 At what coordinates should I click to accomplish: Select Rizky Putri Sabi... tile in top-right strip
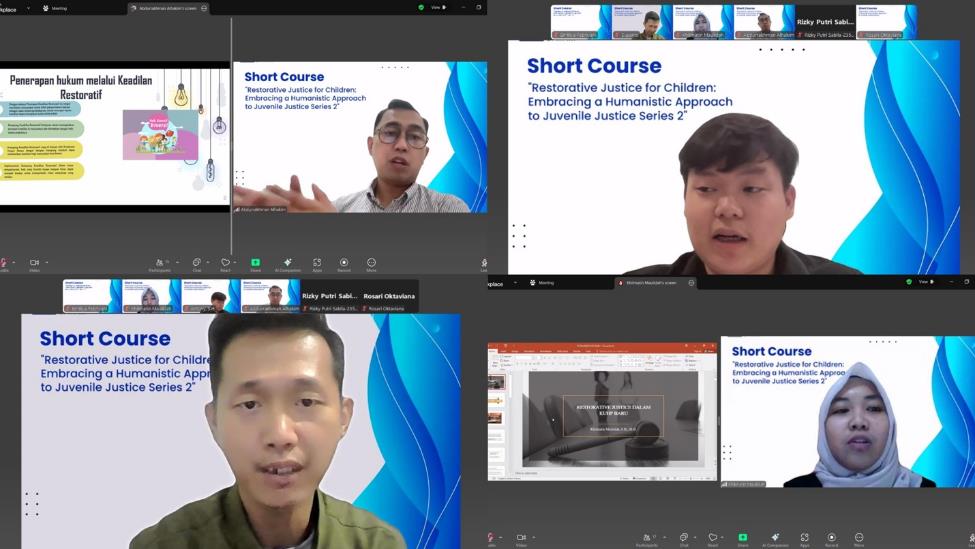825,22
